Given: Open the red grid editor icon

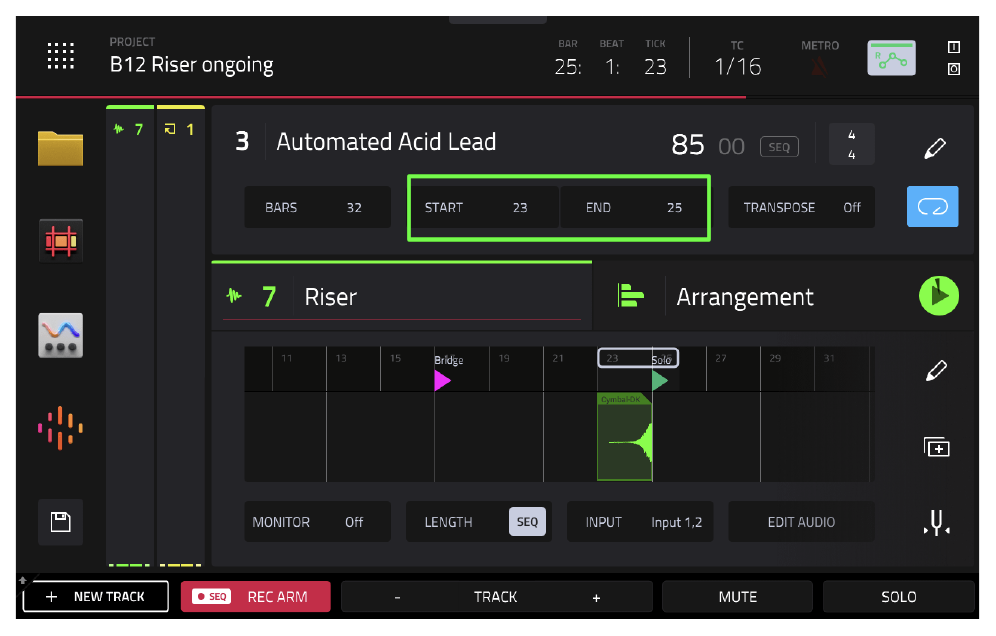Looking at the screenshot, I should click(60, 241).
